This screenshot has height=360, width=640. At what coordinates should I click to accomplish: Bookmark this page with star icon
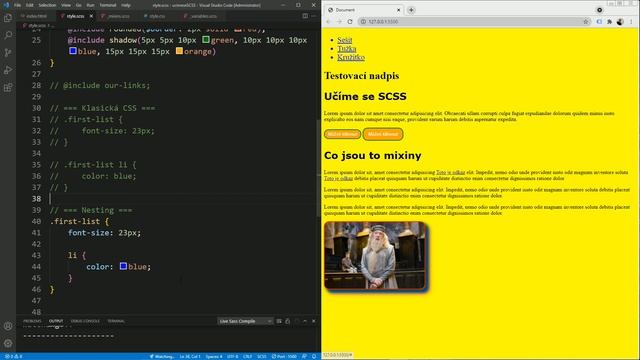pyautogui.click(x=586, y=22)
